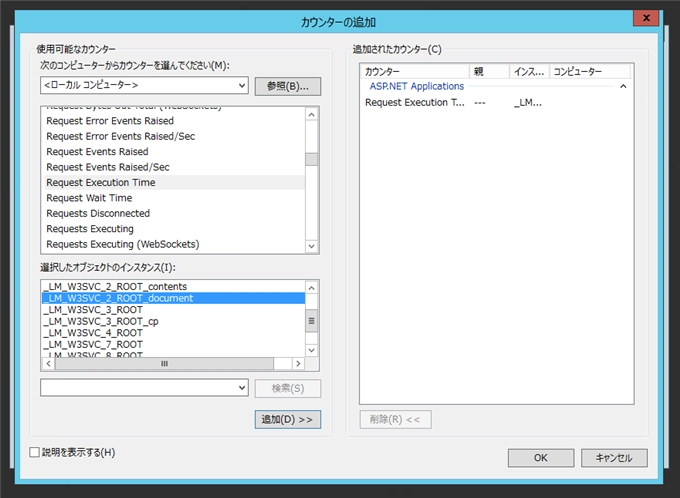Click the カウンター column header
Image resolution: width=680 pixels, height=498 pixels.
point(415,72)
